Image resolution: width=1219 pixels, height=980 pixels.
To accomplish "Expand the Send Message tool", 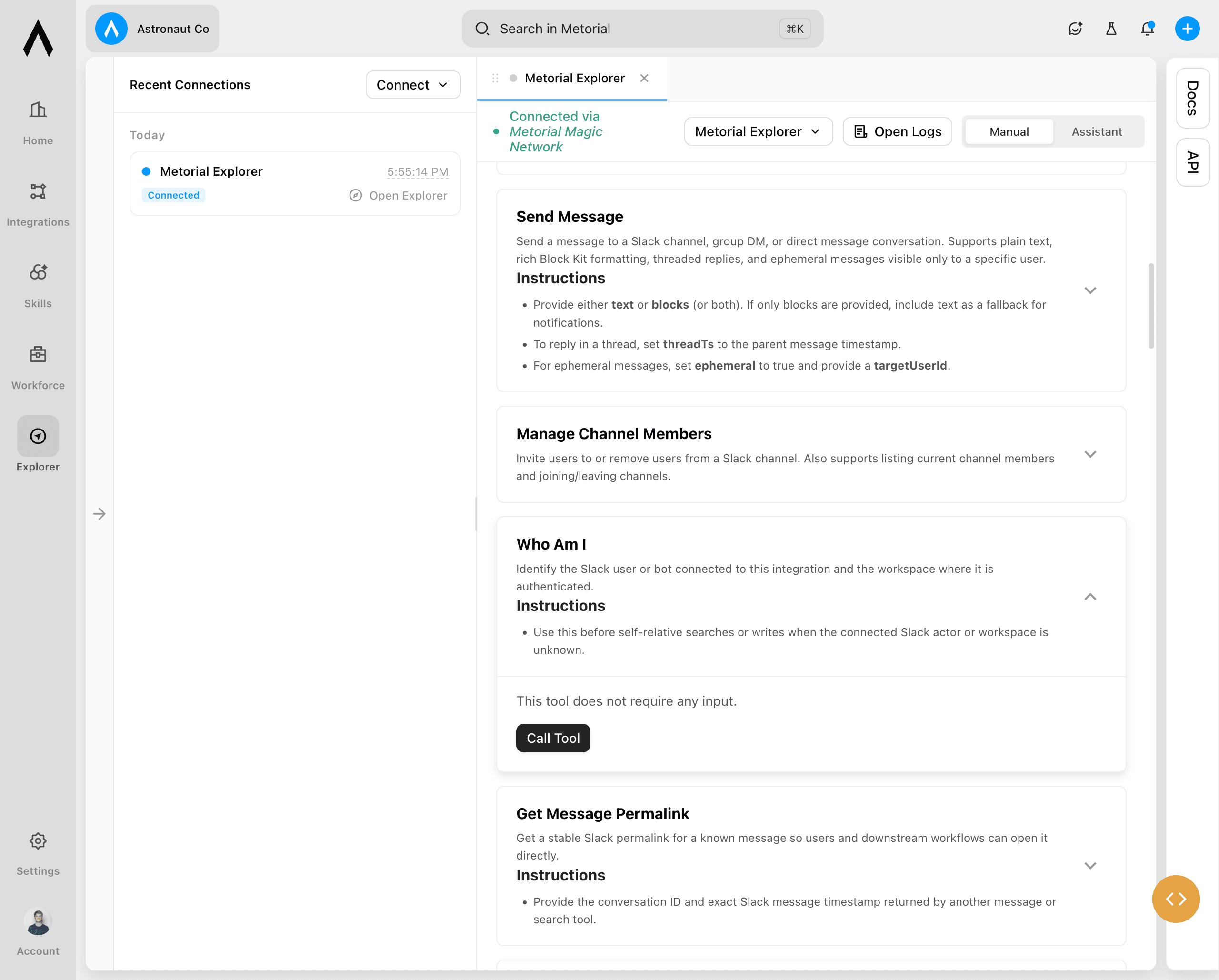I will tap(1090, 290).
